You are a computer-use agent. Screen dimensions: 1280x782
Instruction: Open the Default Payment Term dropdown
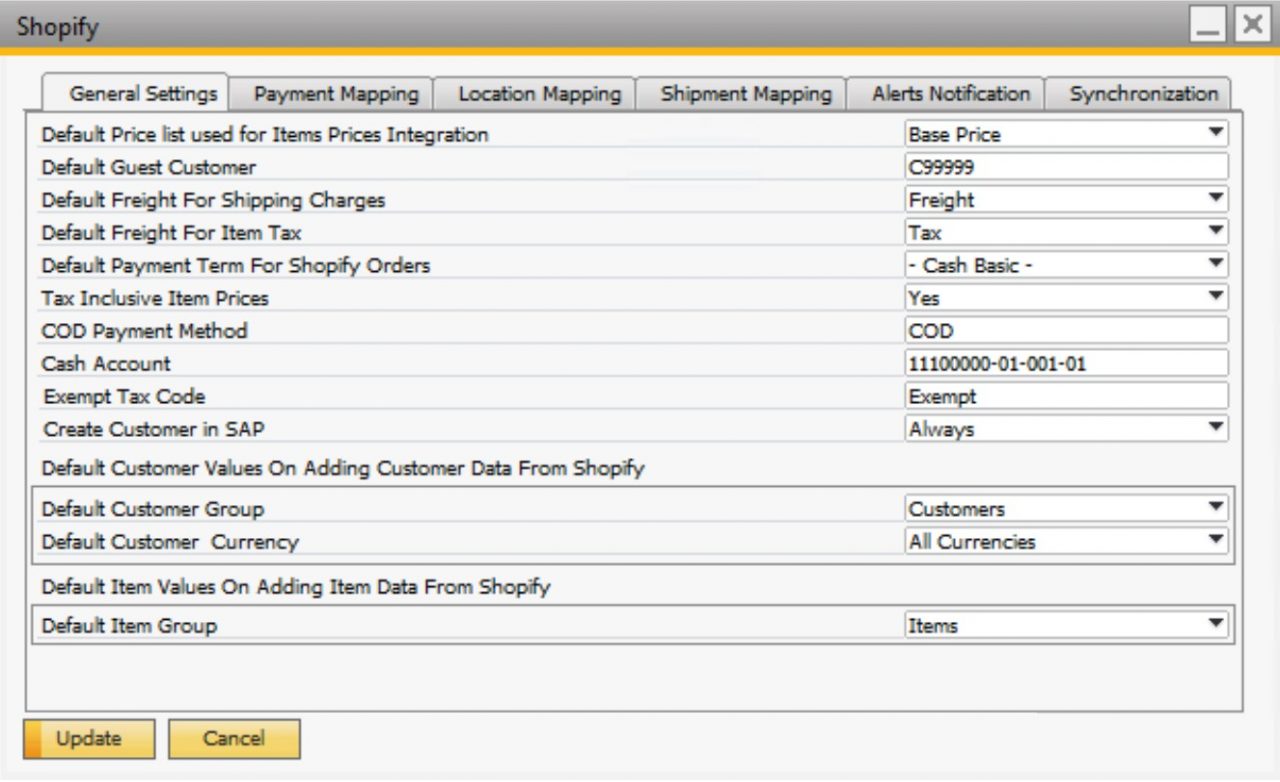(x=1216, y=264)
